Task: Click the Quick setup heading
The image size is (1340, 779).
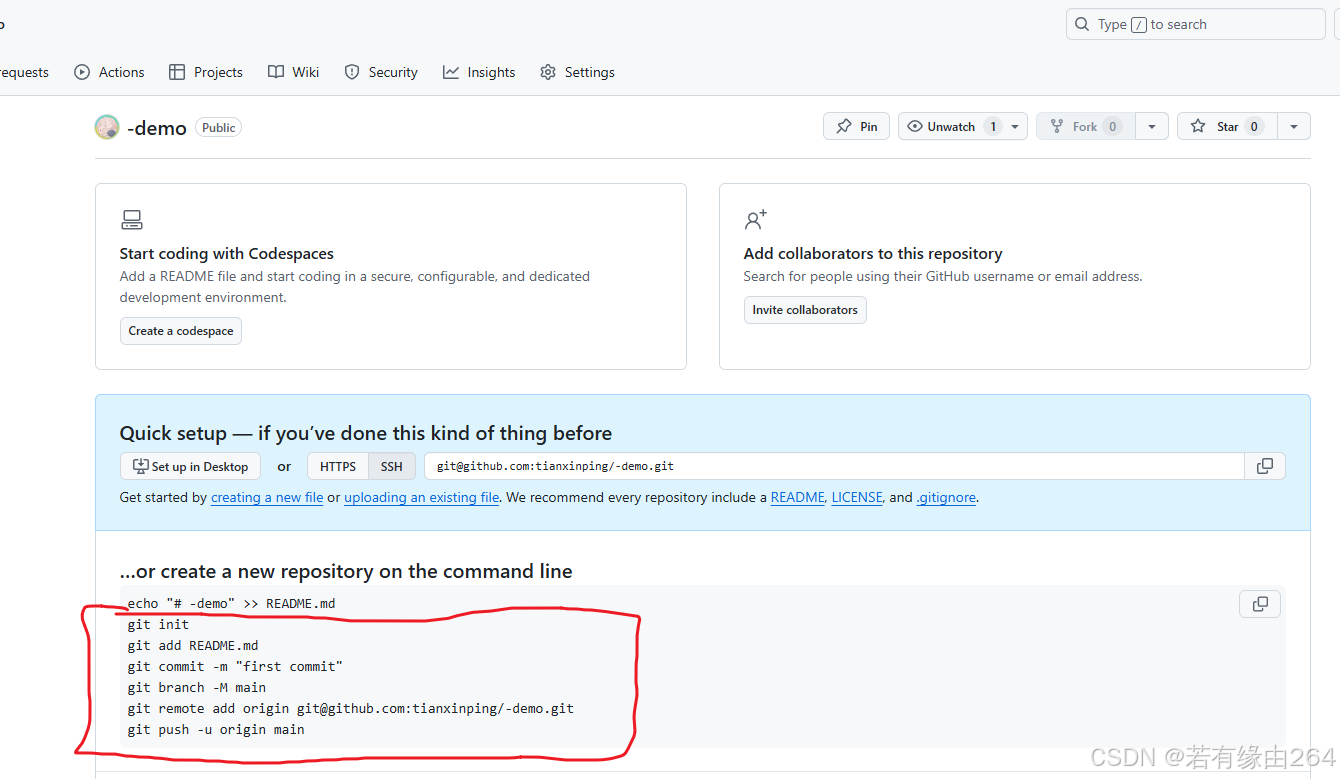Action: point(366,433)
